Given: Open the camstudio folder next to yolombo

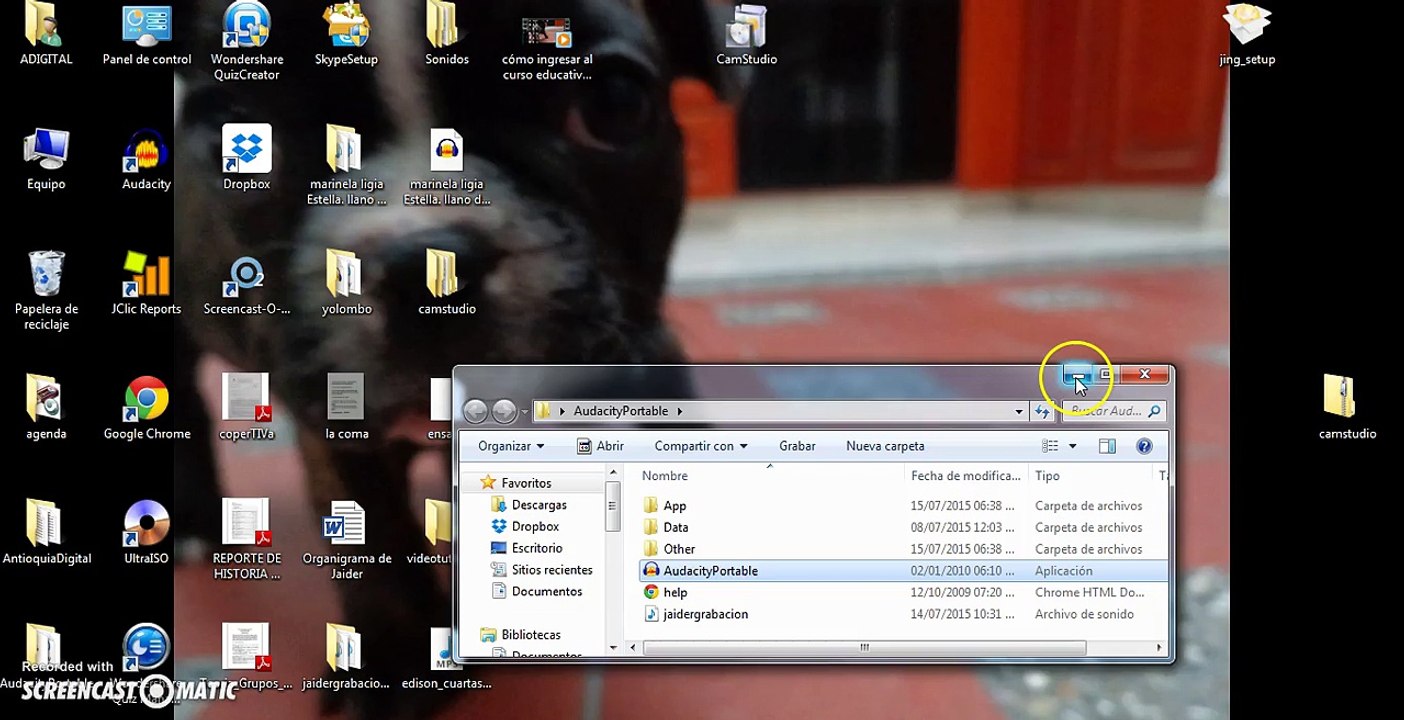Looking at the screenshot, I should [446, 284].
